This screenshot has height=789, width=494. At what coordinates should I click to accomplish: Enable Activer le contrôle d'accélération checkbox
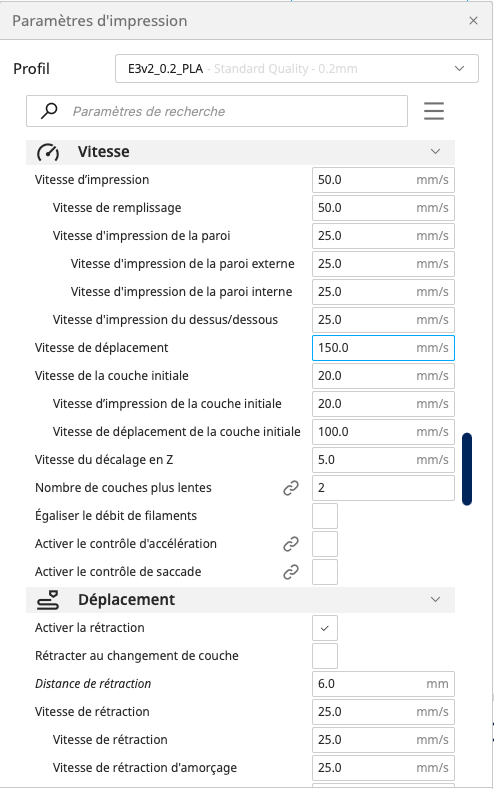click(325, 544)
